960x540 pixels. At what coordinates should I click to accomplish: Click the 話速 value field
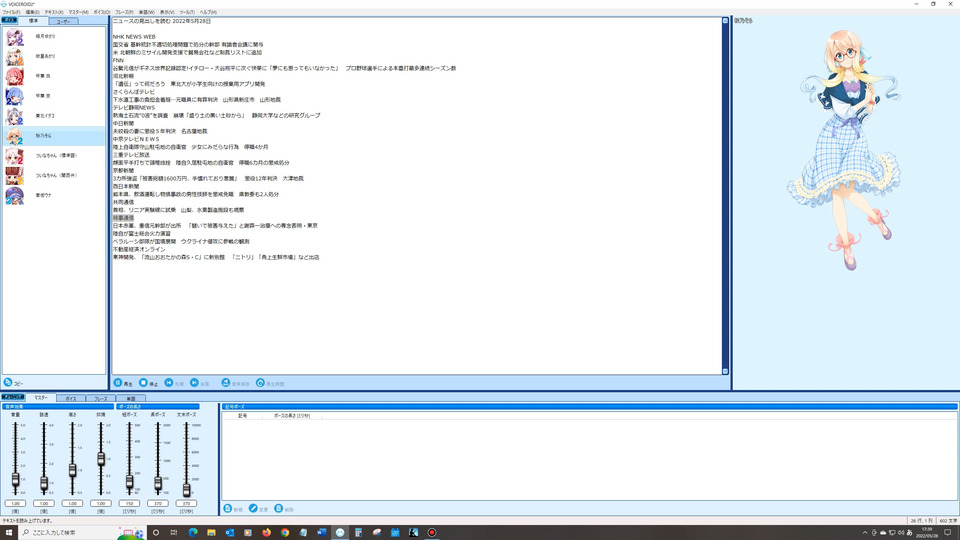[43, 503]
